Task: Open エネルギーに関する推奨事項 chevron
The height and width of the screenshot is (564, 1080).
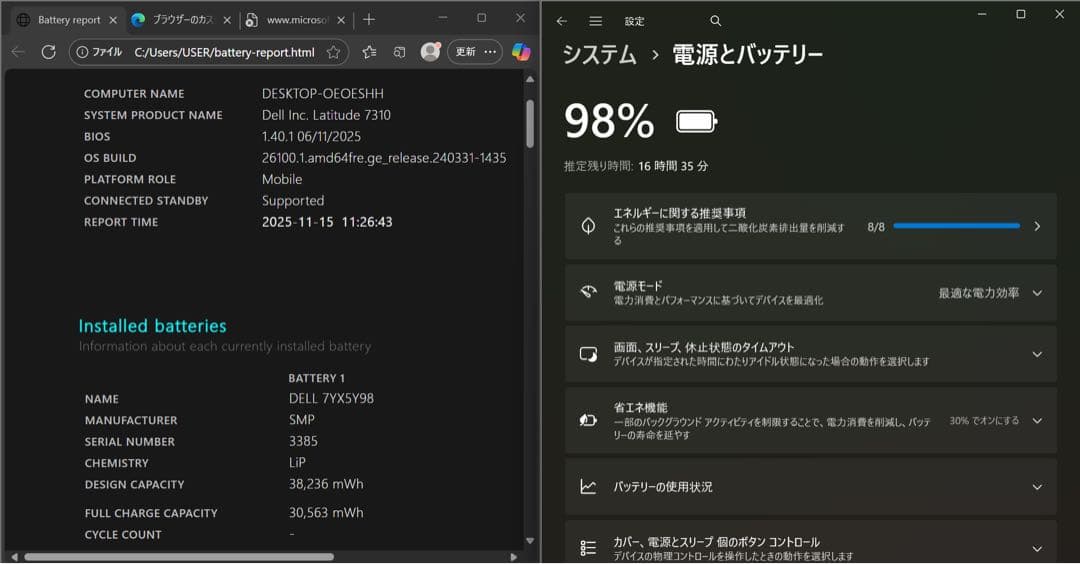Action: point(1037,226)
